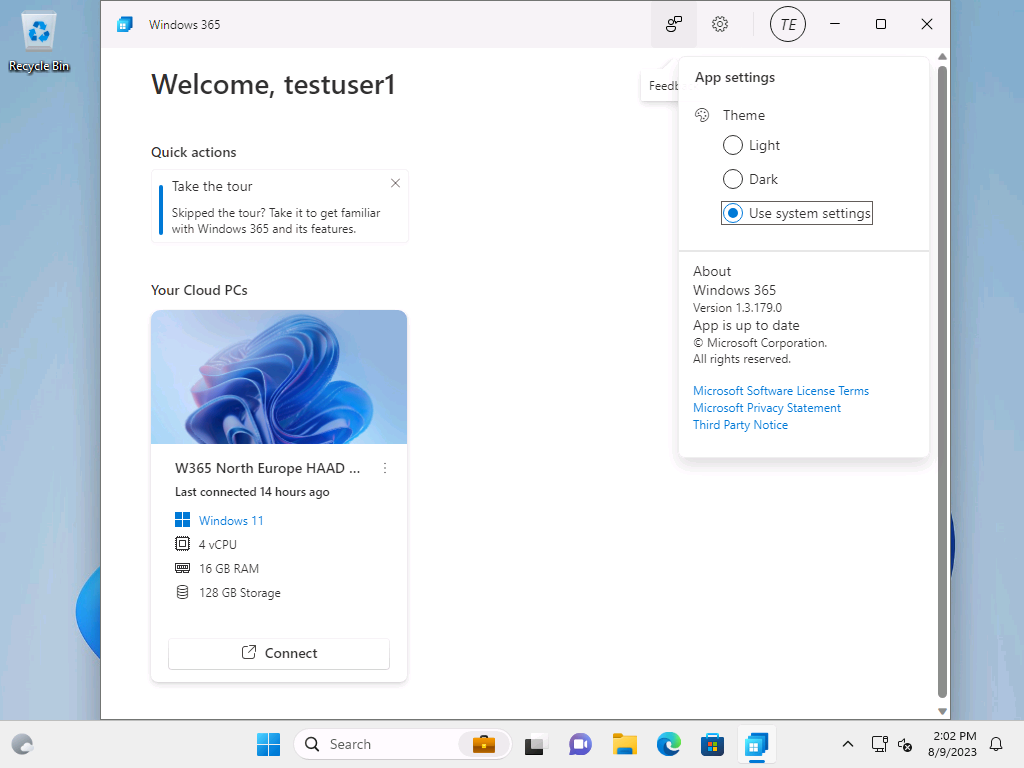Click the W365 North Europe HAAD title

(267, 468)
